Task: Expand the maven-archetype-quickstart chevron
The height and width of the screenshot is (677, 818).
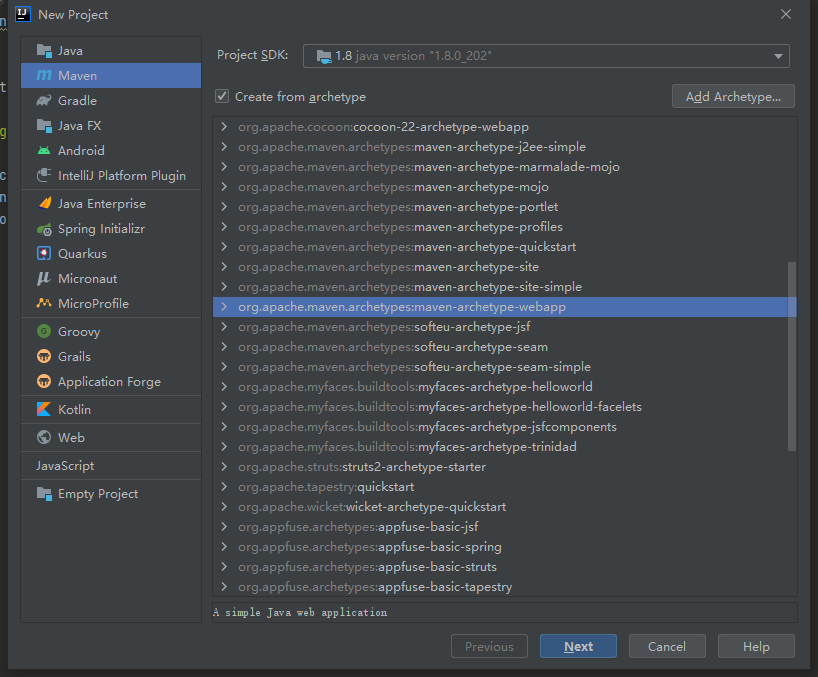Action: (x=224, y=247)
